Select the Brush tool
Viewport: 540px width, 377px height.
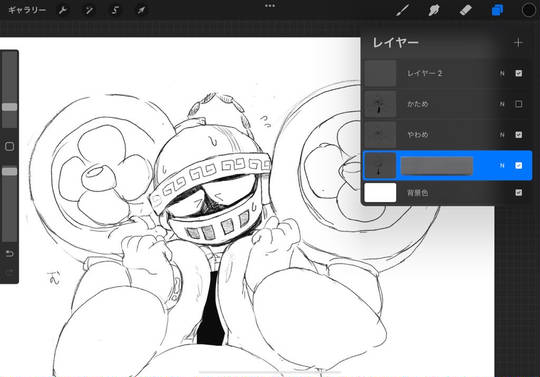point(402,10)
